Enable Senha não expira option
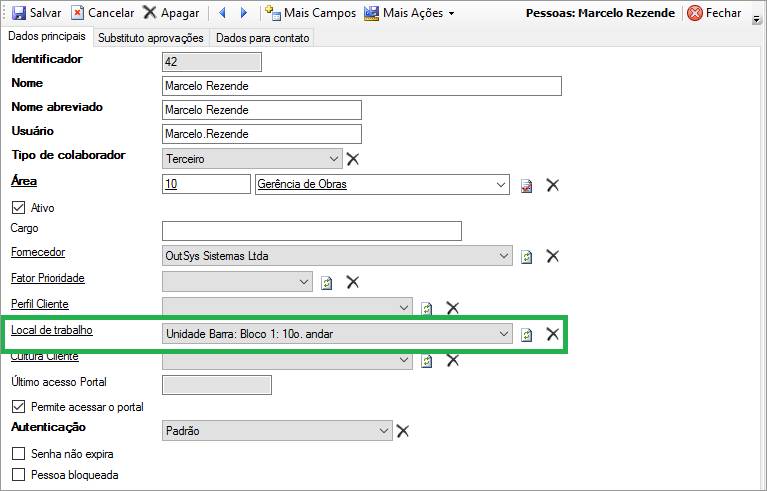The height and width of the screenshot is (491, 767). tap(18, 454)
